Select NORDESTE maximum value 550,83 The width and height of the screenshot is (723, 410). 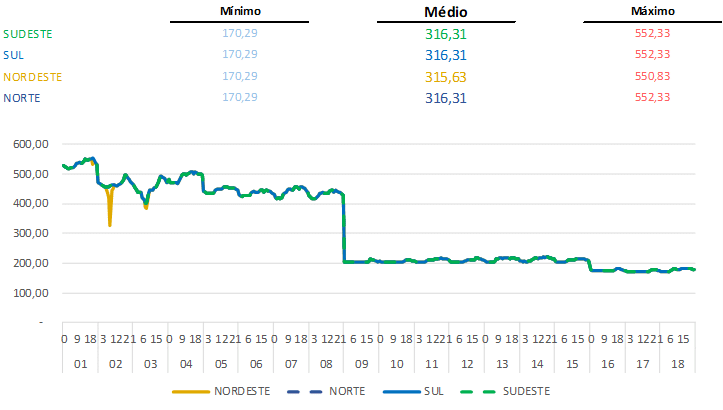click(x=652, y=76)
